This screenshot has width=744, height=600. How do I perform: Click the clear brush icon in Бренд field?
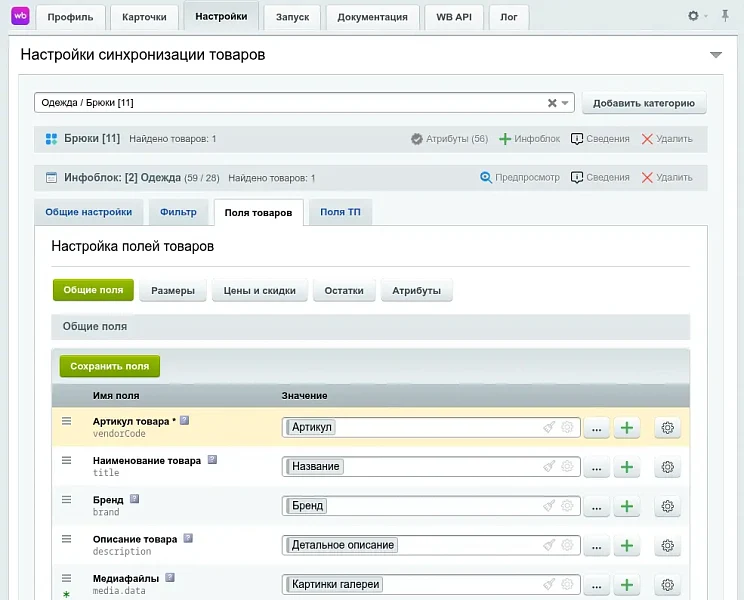tap(549, 506)
